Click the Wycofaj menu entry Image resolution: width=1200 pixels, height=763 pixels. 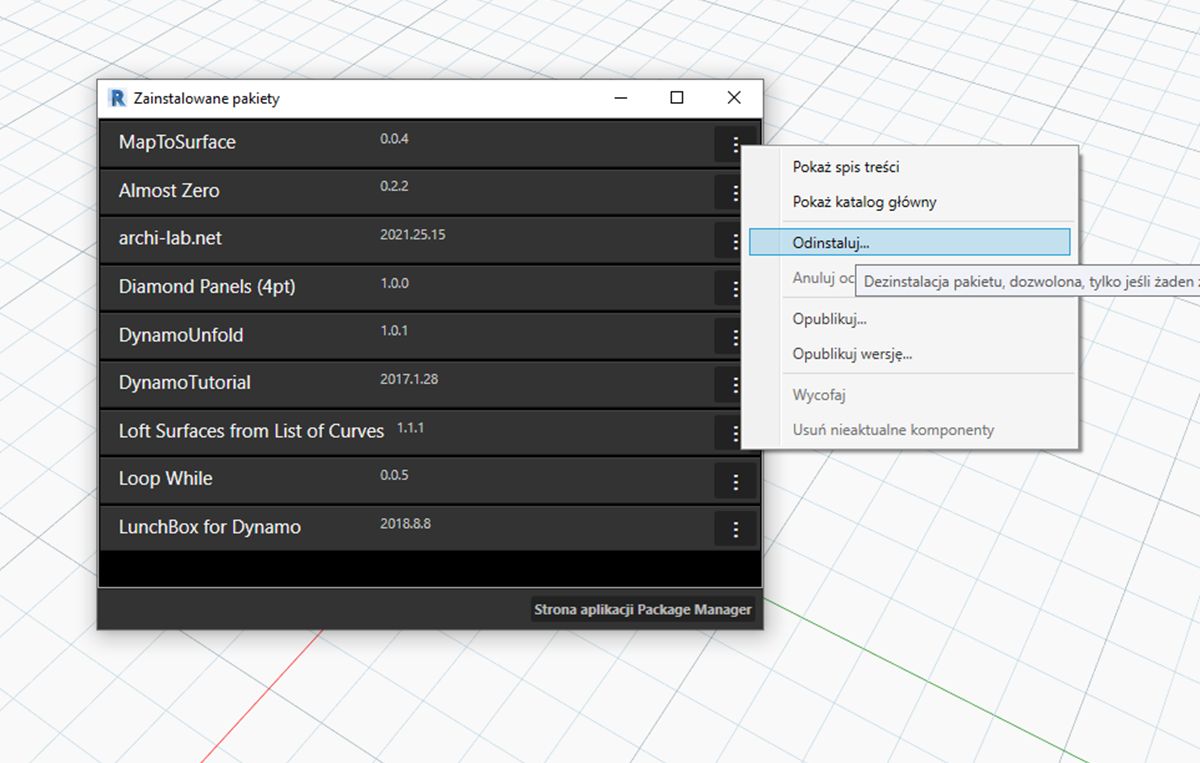[x=819, y=395]
